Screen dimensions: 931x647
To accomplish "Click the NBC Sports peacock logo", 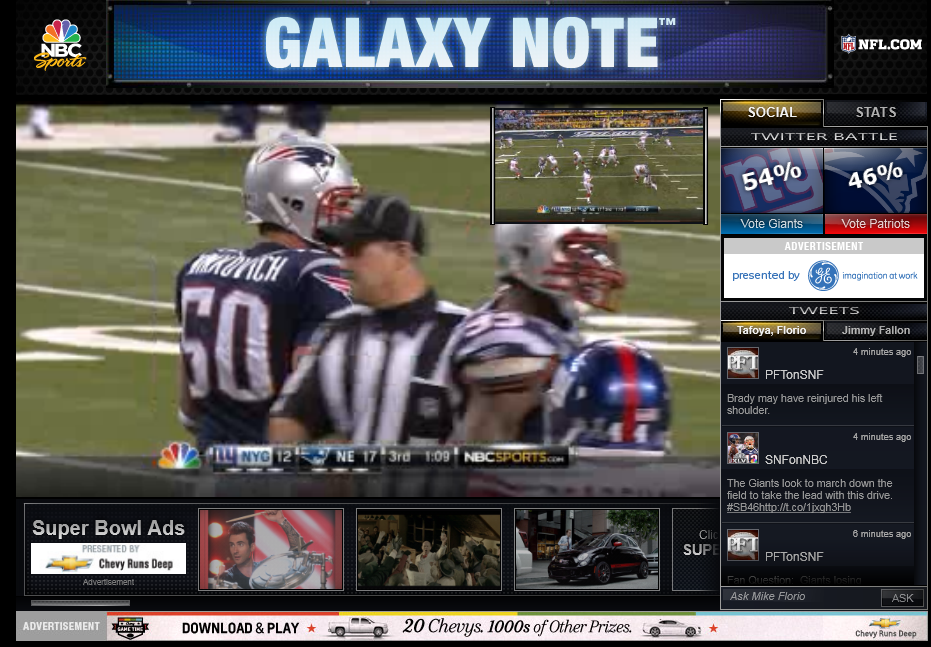I will click(x=60, y=45).
